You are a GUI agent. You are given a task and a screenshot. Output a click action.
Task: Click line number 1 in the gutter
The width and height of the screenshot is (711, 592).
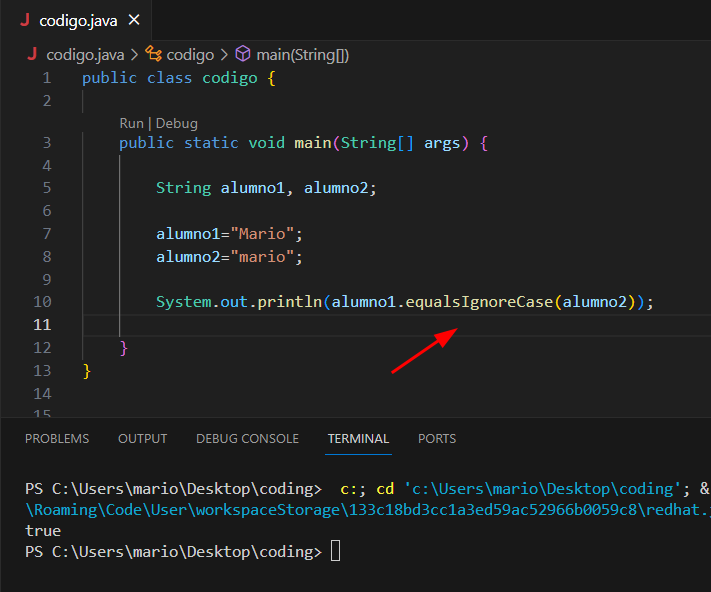pos(47,78)
